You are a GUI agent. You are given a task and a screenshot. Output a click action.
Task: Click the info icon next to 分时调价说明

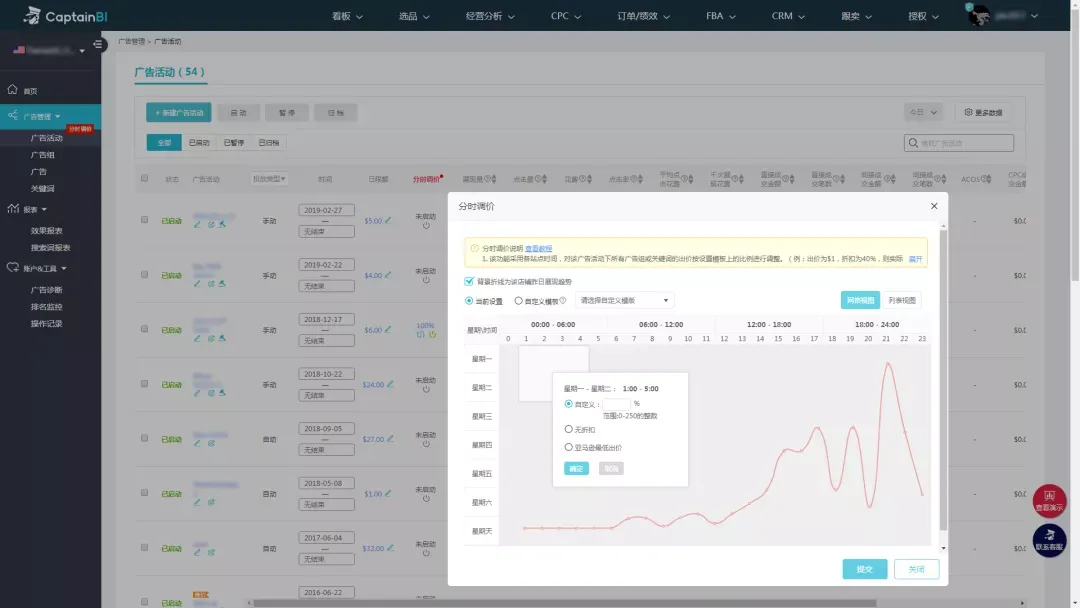(475, 248)
